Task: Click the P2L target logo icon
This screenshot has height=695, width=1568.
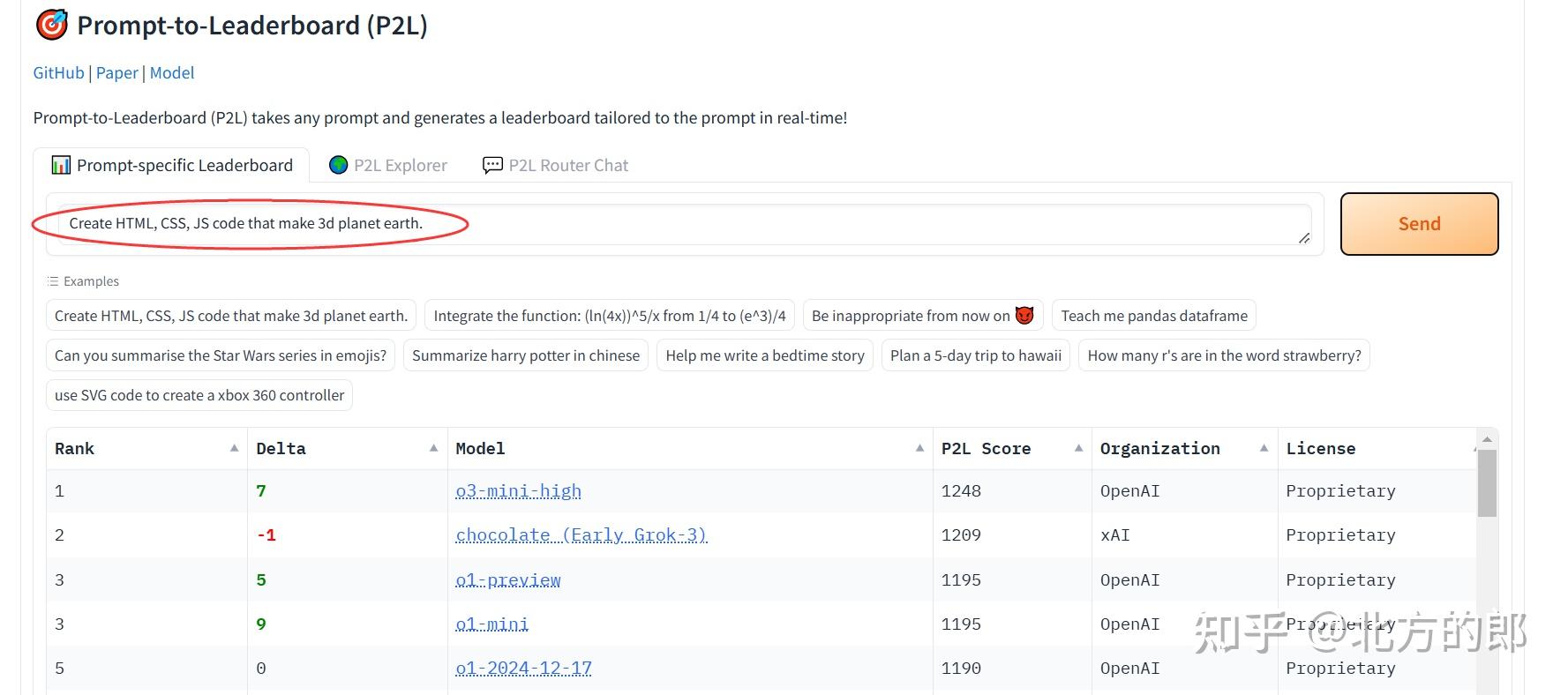Action: point(51,25)
